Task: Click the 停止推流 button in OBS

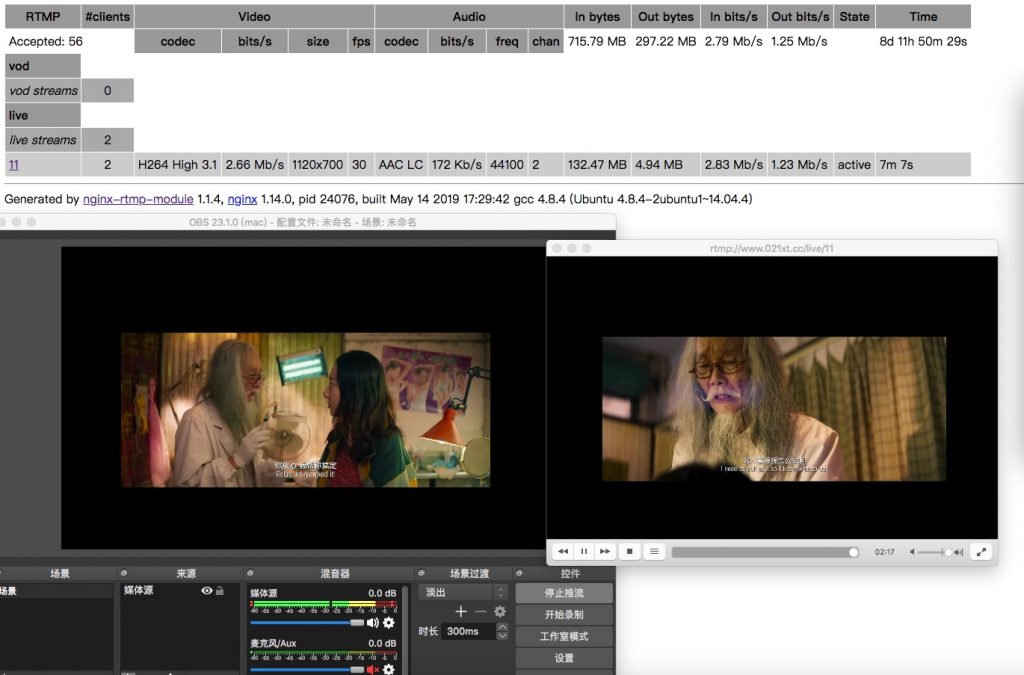Action: (x=564, y=593)
